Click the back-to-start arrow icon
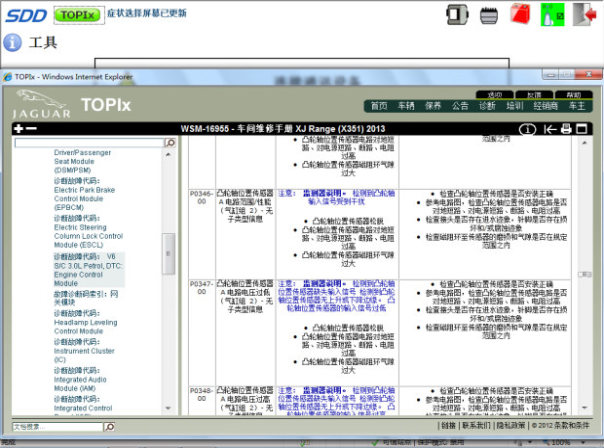Screen dimensions: 604x448 (550, 129)
